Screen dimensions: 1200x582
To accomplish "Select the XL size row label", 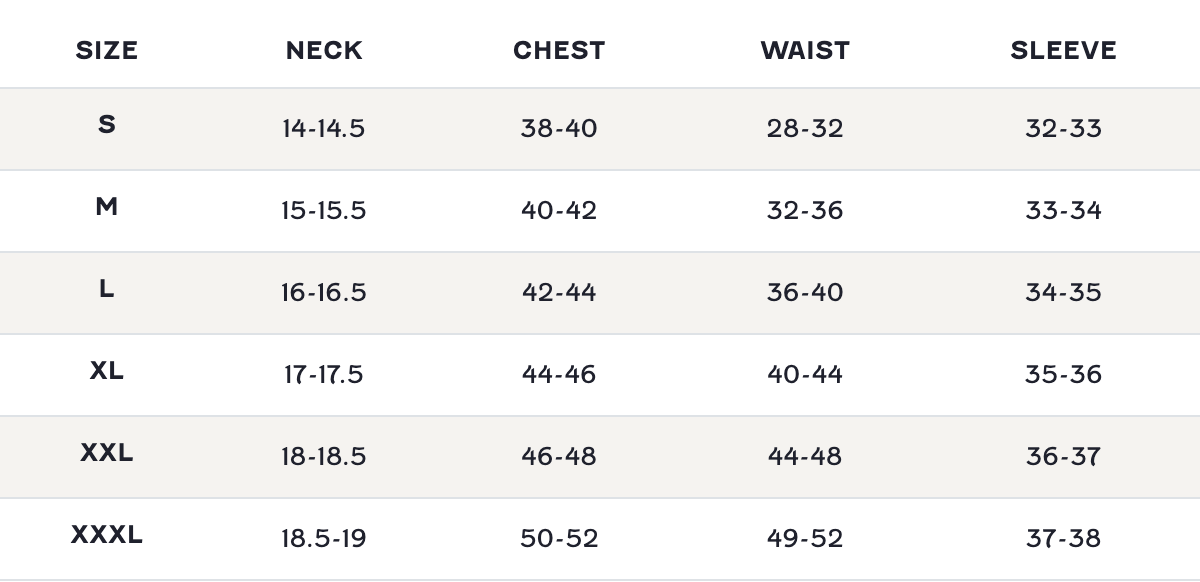I will tap(107, 371).
